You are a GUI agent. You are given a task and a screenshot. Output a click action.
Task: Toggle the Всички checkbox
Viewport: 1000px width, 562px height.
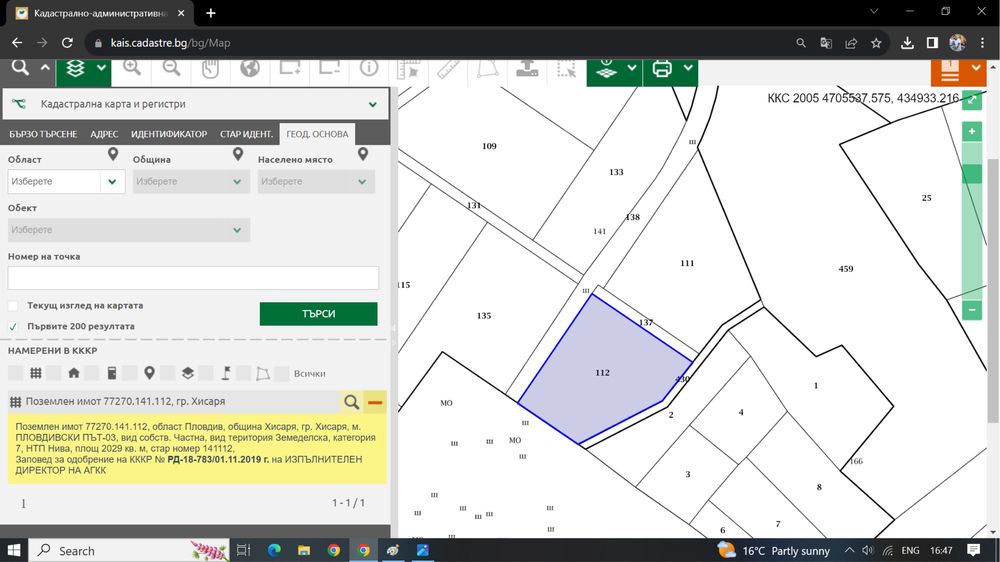pyautogui.click(x=281, y=373)
